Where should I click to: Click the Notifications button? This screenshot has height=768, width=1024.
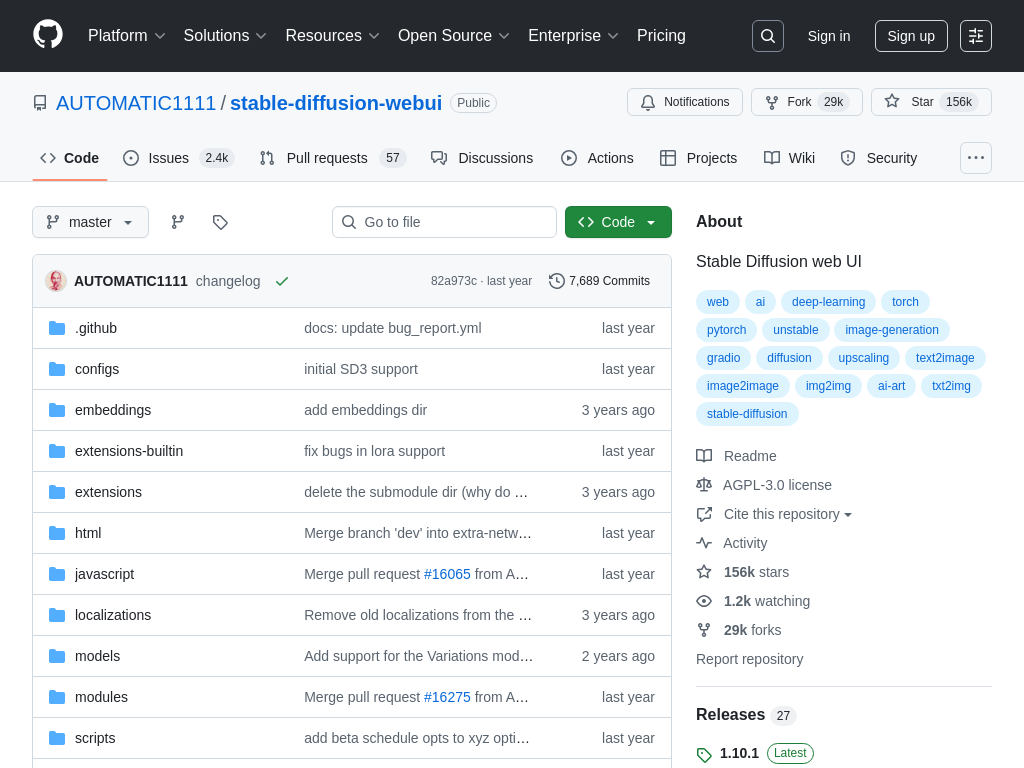(x=684, y=102)
